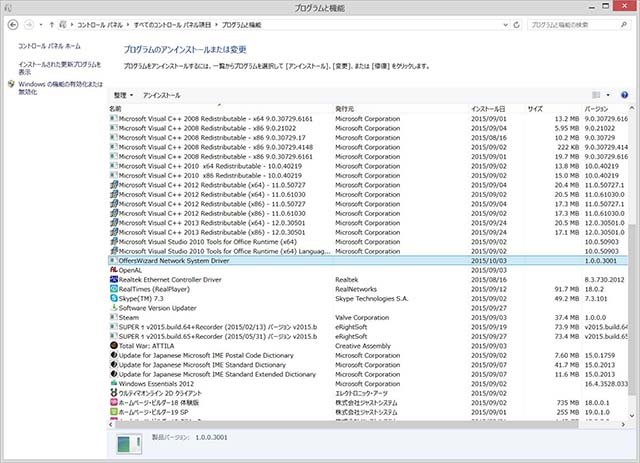Click the ホームページ・ビルダー19 SP icon
Viewport: 640px width, 463px height.
[x=114, y=412]
